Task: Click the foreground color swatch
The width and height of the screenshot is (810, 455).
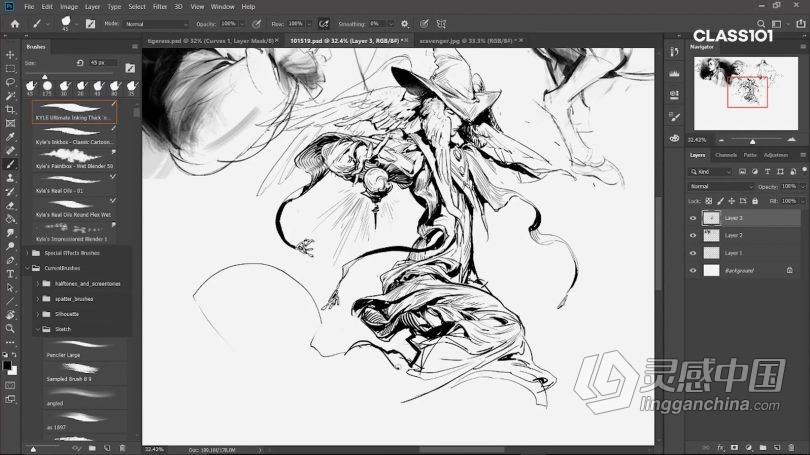Action: tap(7, 365)
